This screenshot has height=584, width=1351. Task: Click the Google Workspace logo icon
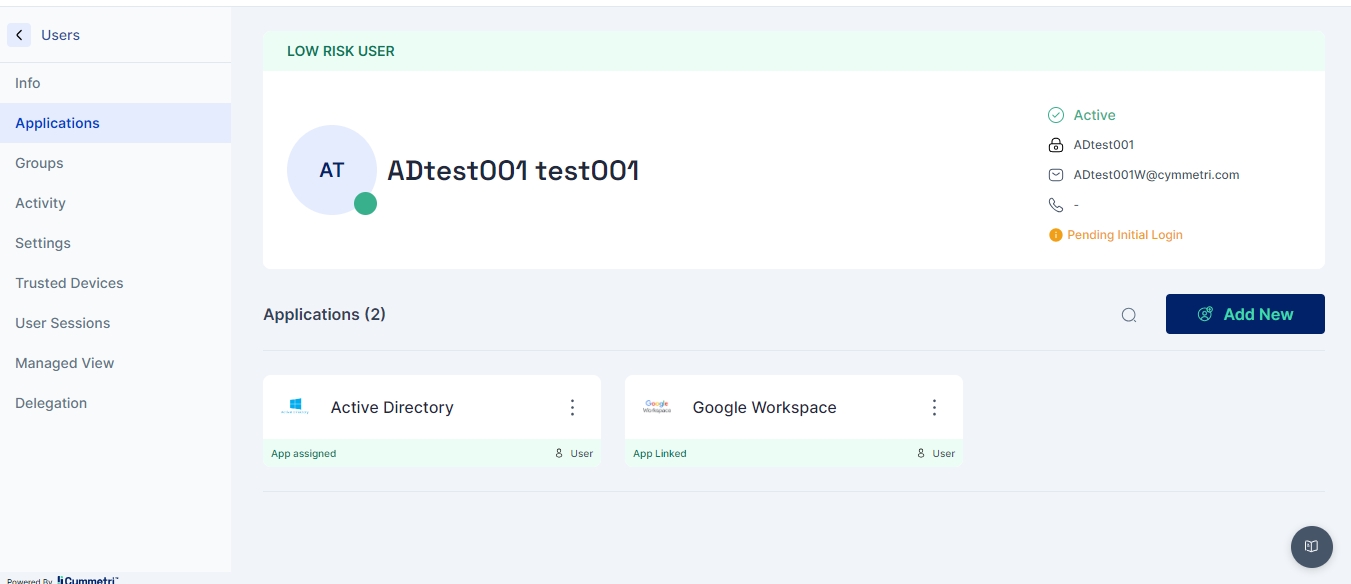pyautogui.click(x=657, y=407)
